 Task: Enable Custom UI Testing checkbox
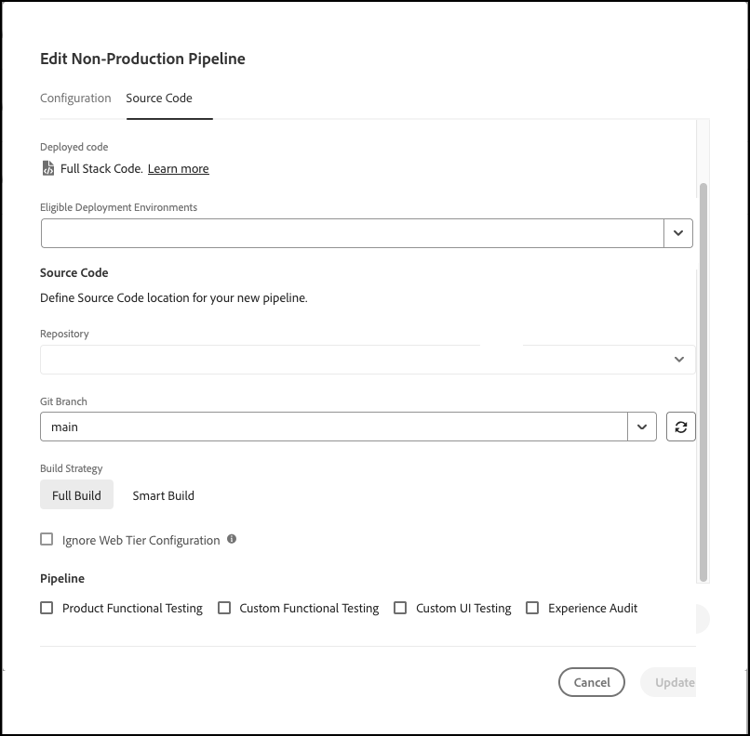click(x=400, y=607)
